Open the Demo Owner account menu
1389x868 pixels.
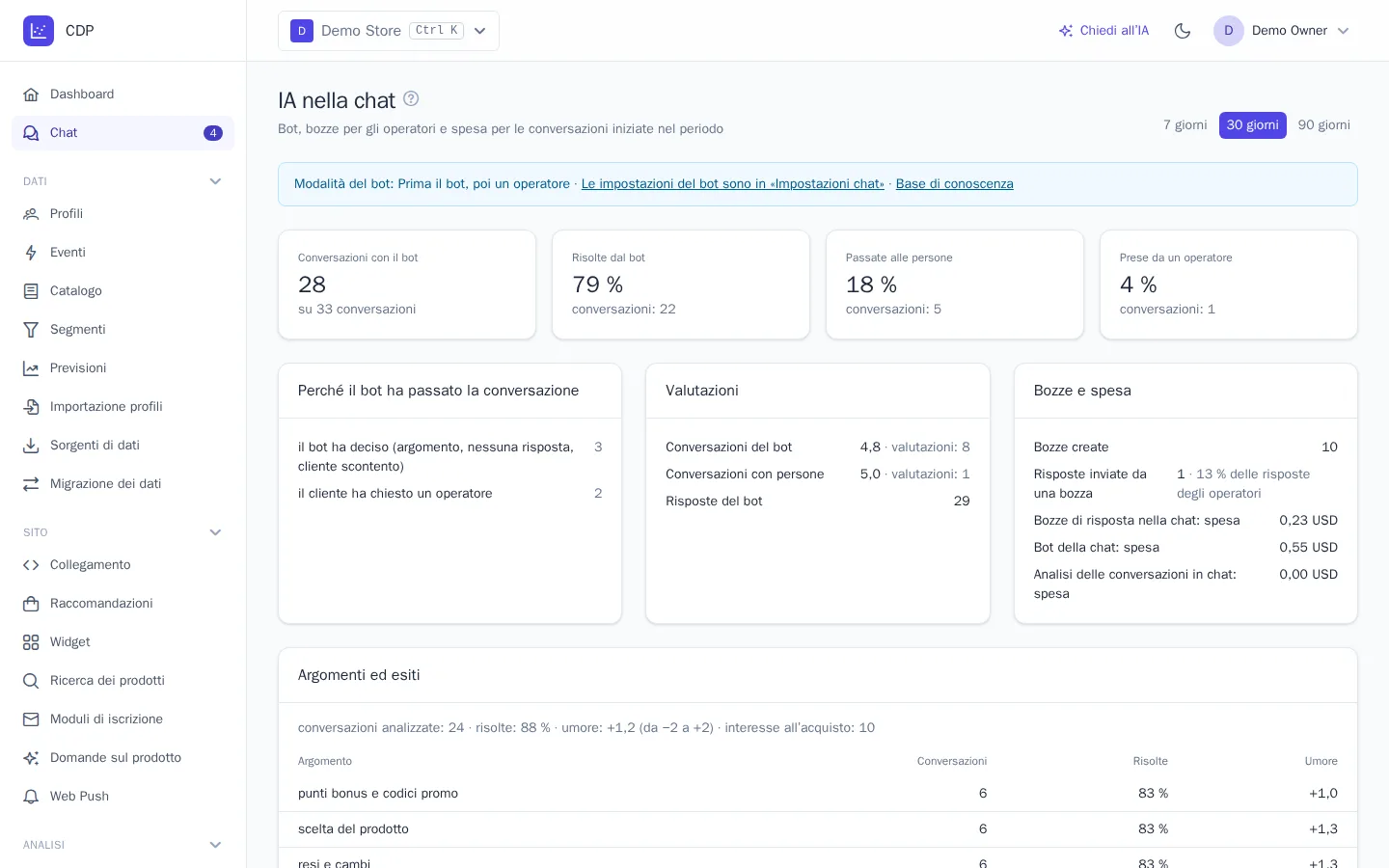tap(1282, 31)
